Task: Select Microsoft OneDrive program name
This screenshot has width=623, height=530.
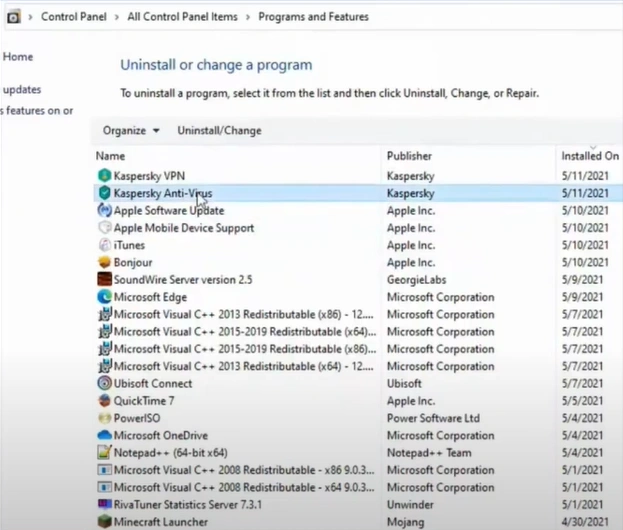Action: click(x=161, y=435)
